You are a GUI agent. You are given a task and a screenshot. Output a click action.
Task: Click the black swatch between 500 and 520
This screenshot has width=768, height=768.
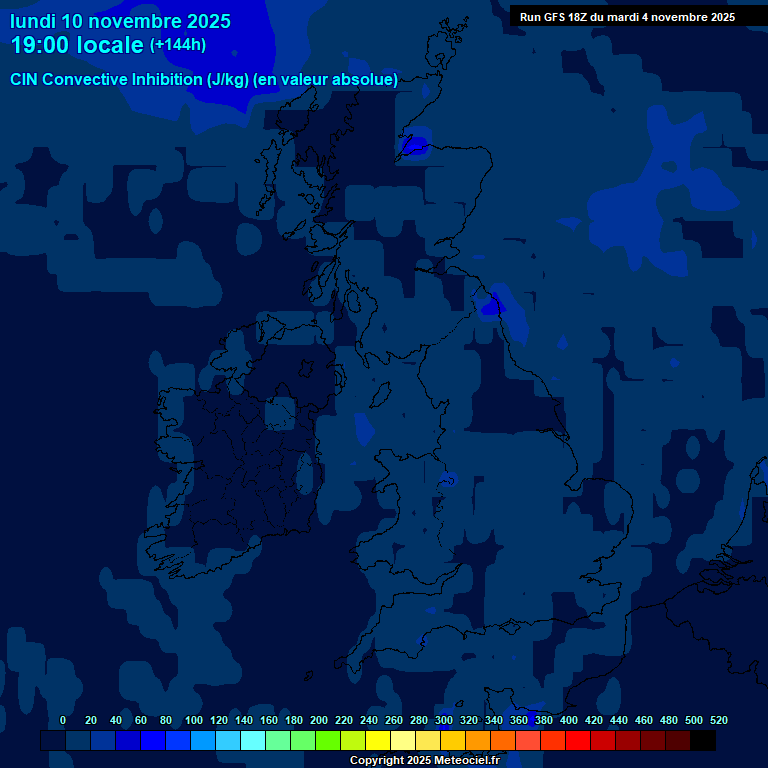coord(702,740)
